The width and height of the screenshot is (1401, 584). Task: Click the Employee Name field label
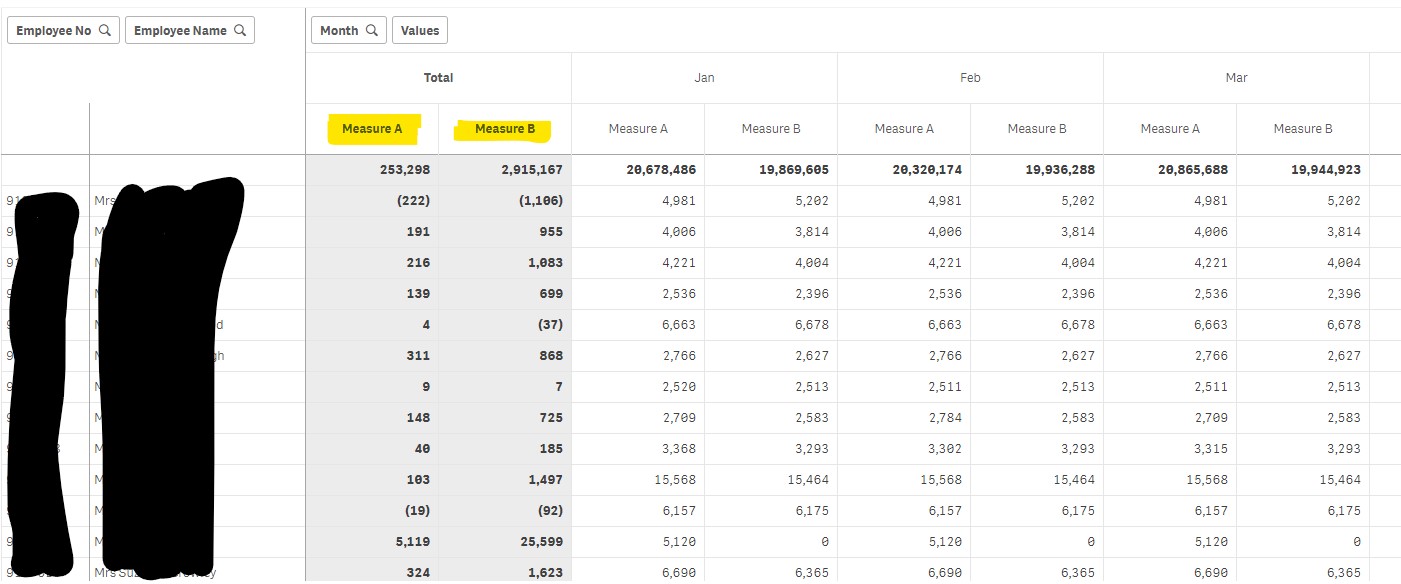click(180, 31)
